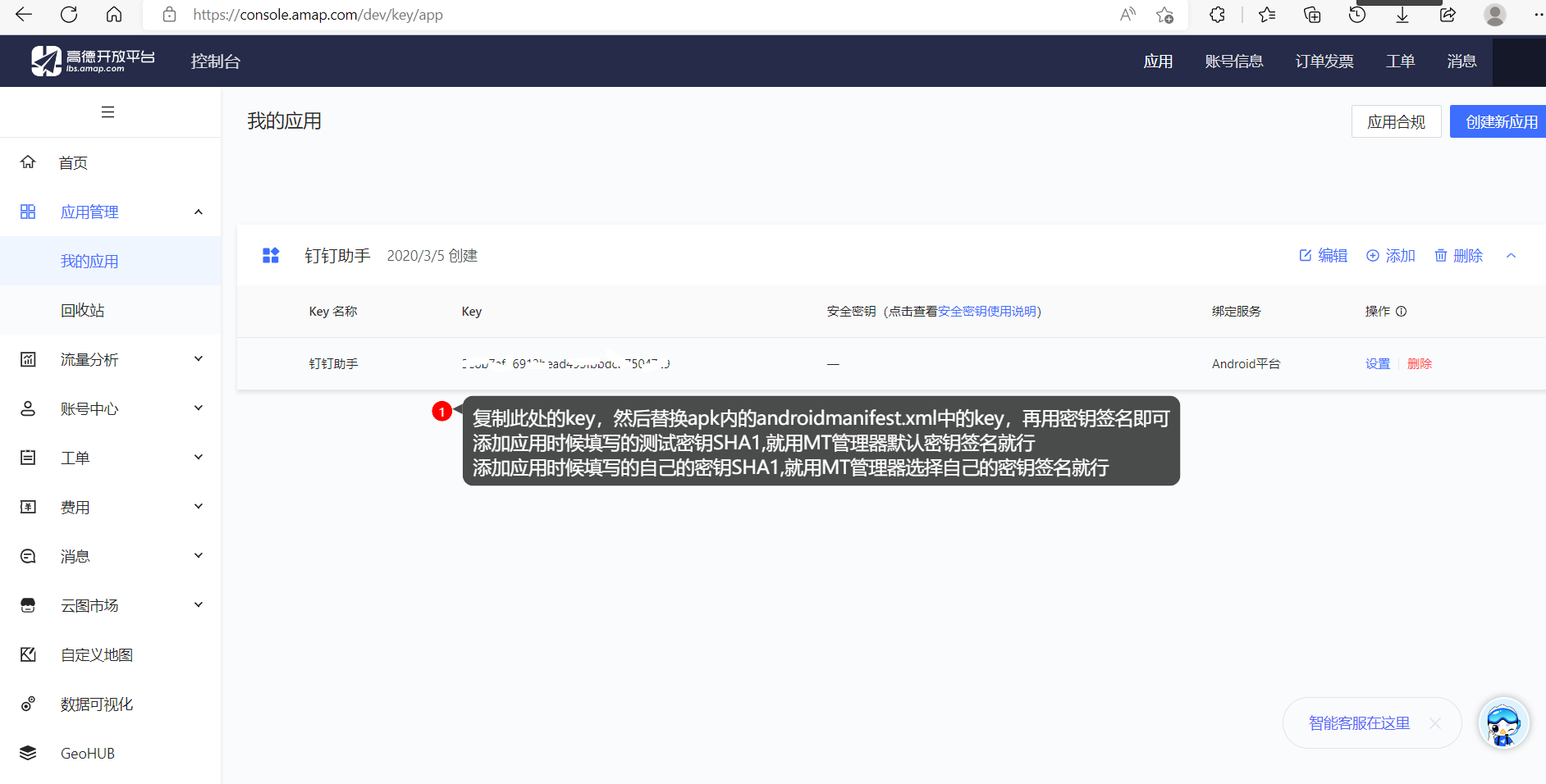
Task: Click the info icon next to 操作
Action: coord(1402,312)
